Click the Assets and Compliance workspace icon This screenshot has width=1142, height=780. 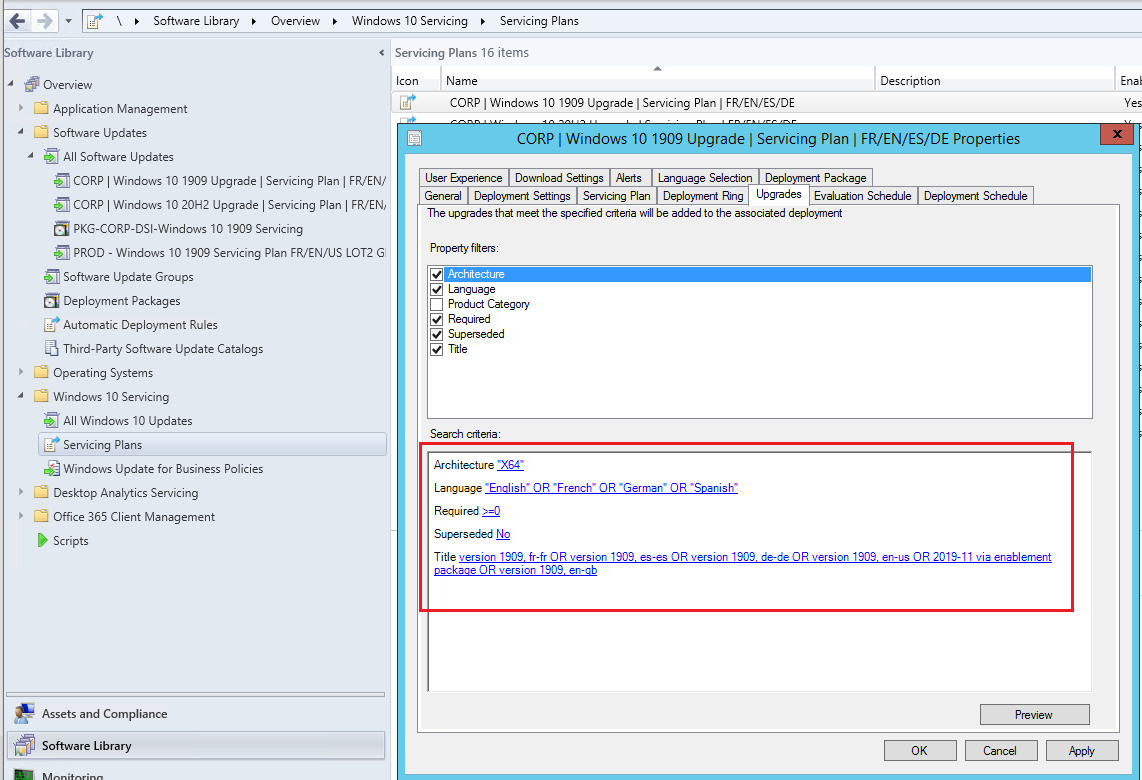[24, 714]
